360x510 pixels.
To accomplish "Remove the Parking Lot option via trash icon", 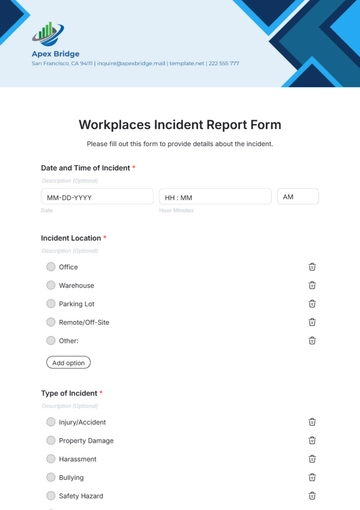I will click(312, 304).
